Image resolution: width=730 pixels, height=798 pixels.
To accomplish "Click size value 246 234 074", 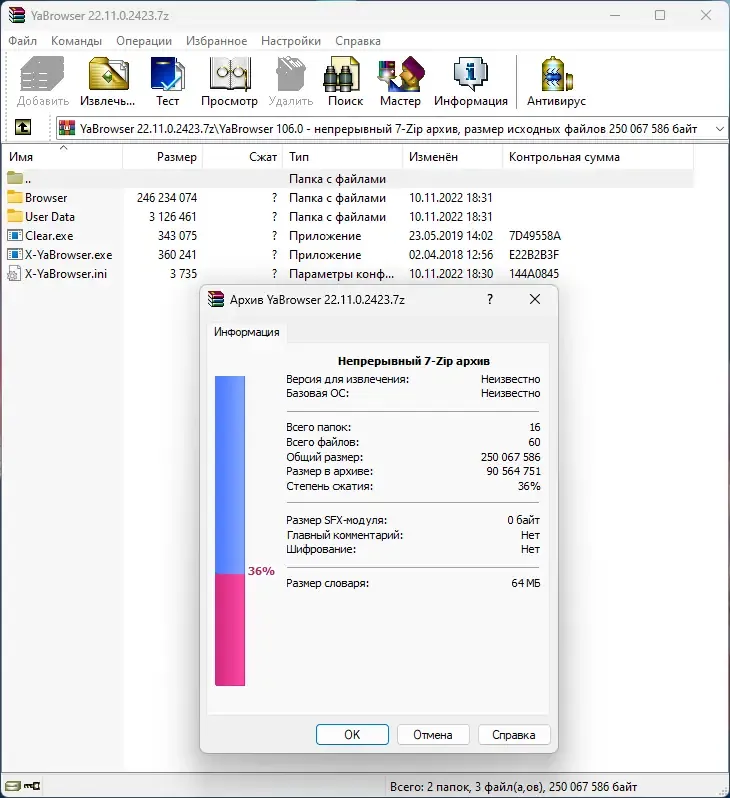I will click(167, 197).
